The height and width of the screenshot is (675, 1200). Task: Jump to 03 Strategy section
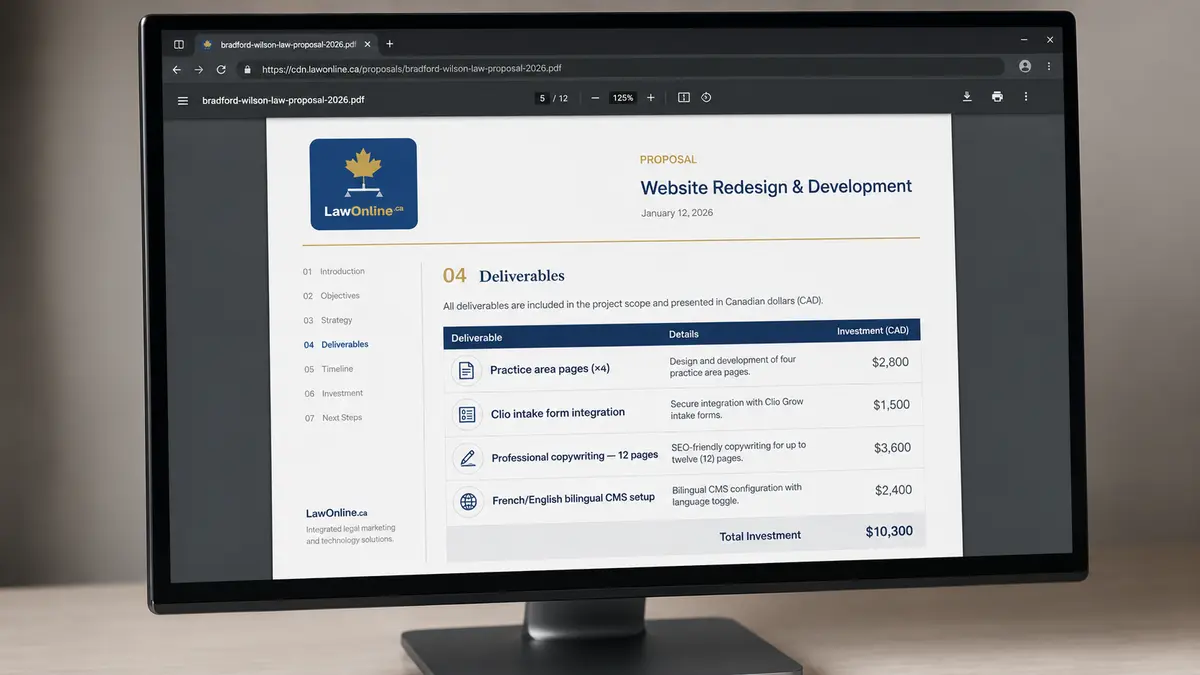[328, 320]
